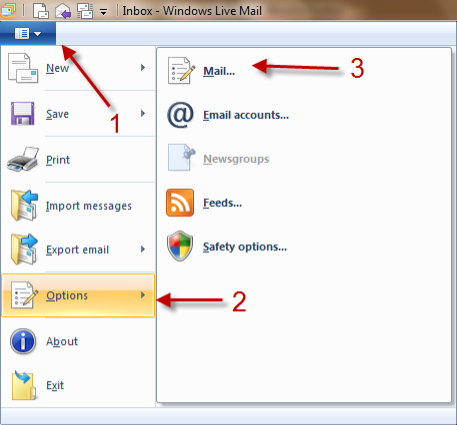Open Safety options... entry
The width and height of the screenshot is (457, 425).
point(245,247)
